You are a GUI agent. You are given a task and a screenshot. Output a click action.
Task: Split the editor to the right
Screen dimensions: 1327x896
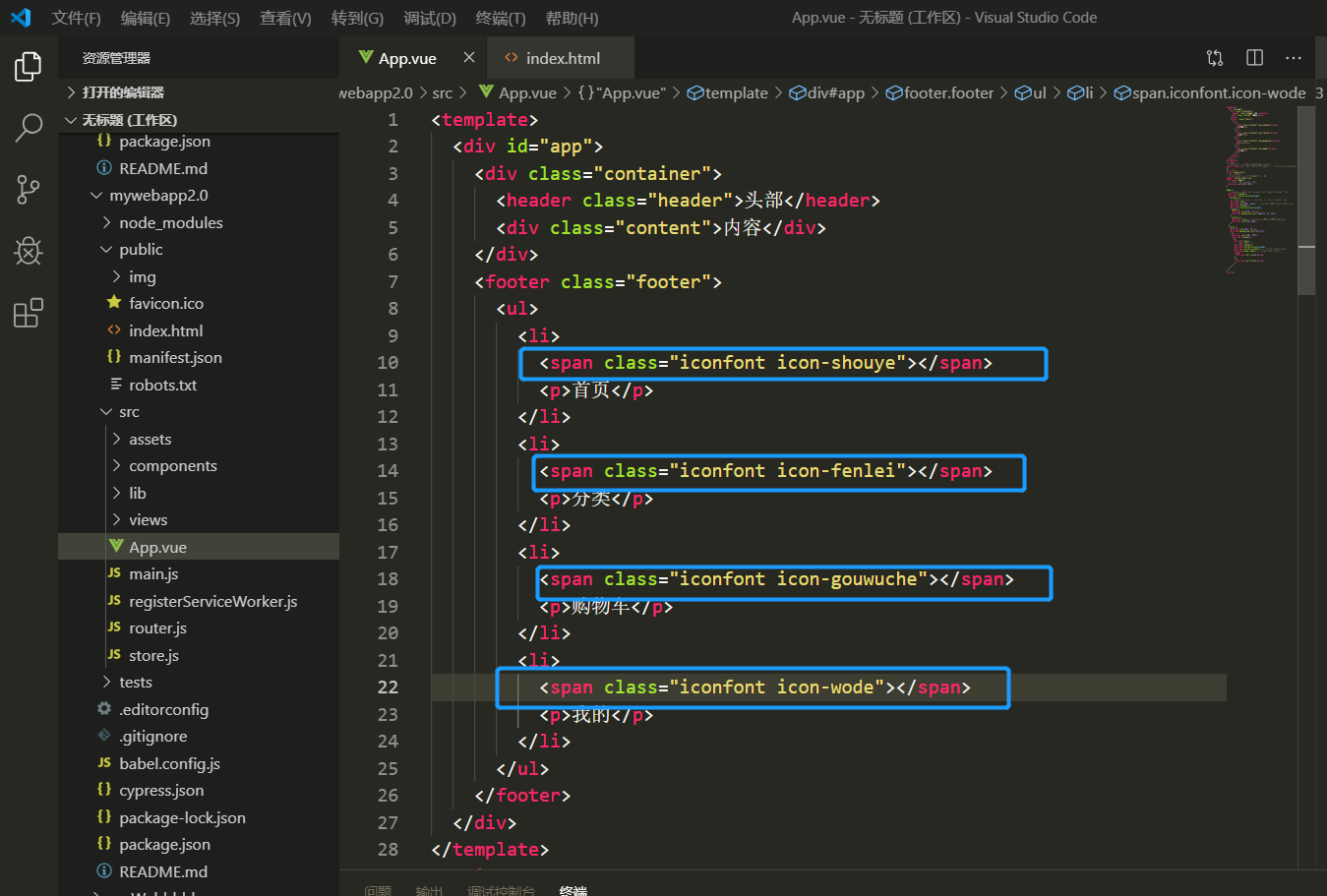tap(1254, 58)
